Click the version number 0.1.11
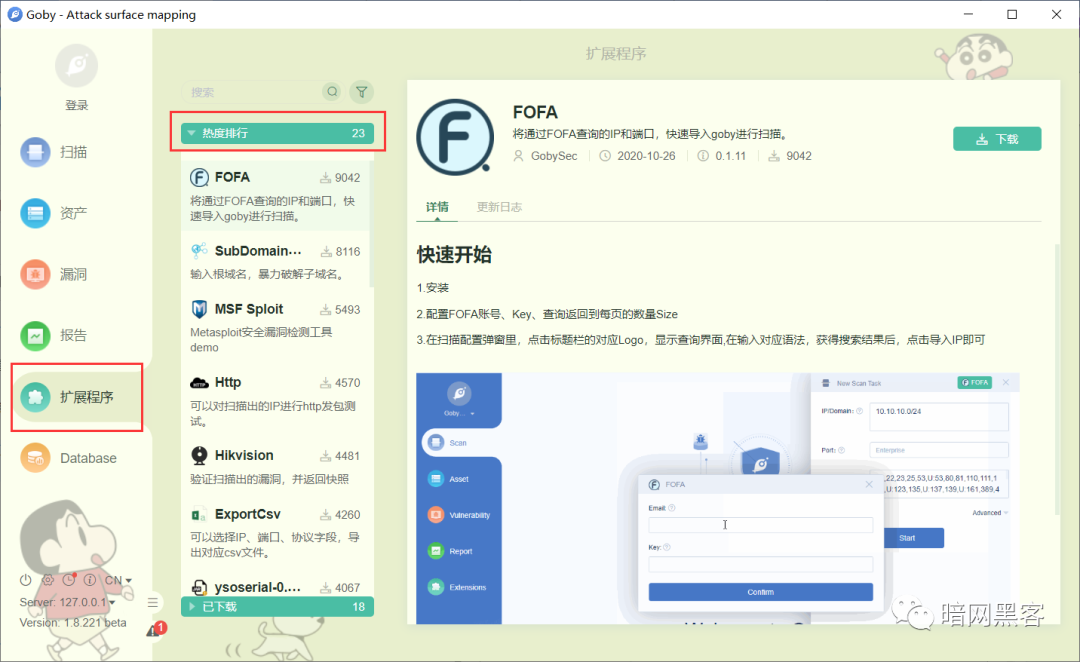The width and height of the screenshot is (1080, 662). pyautogui.click(x=730, y=156)
